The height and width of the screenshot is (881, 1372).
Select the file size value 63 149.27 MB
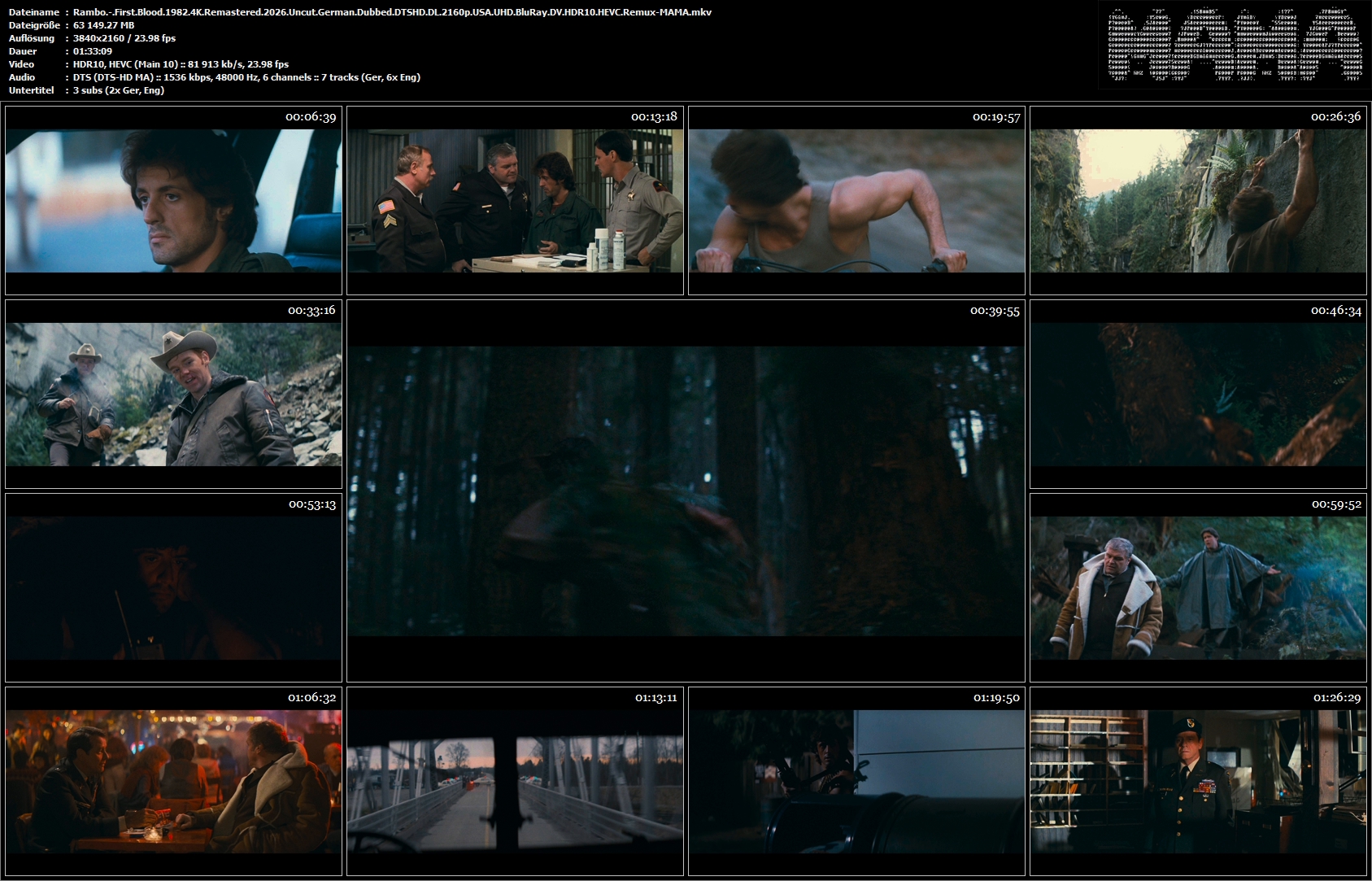[x=103, y=25]
